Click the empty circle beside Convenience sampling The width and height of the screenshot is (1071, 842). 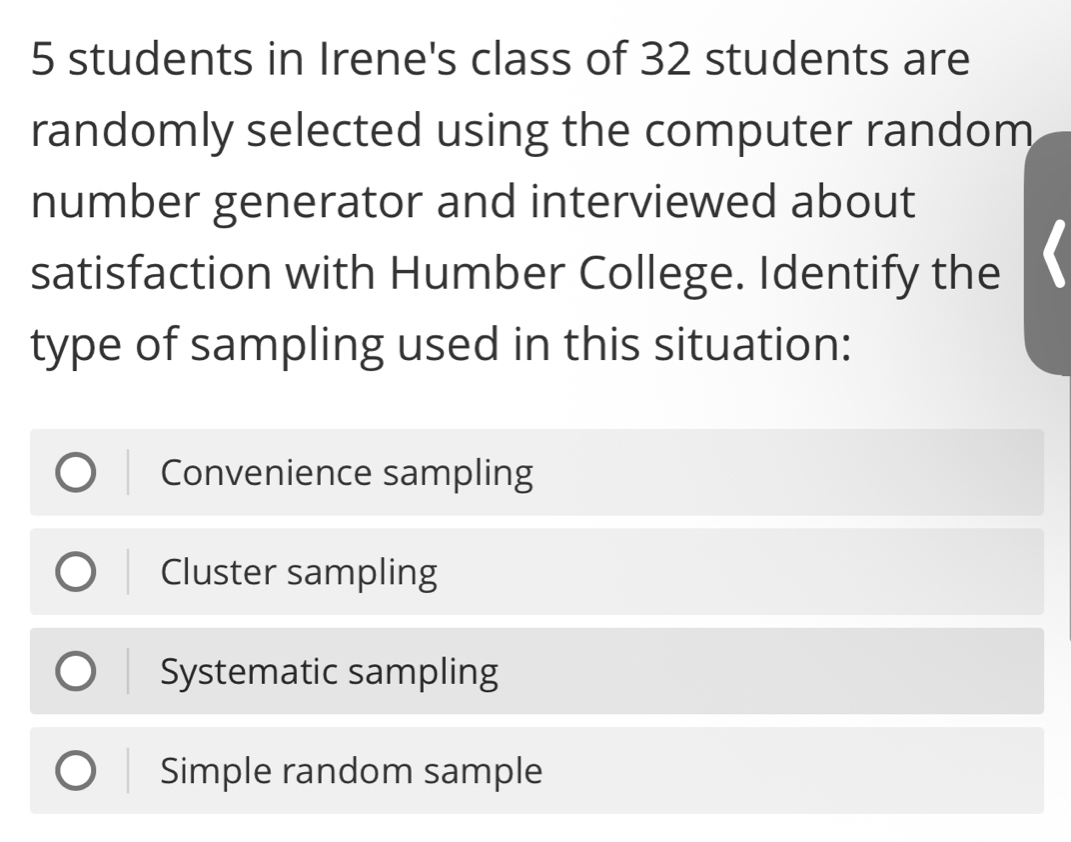click(x=75, y=472)
